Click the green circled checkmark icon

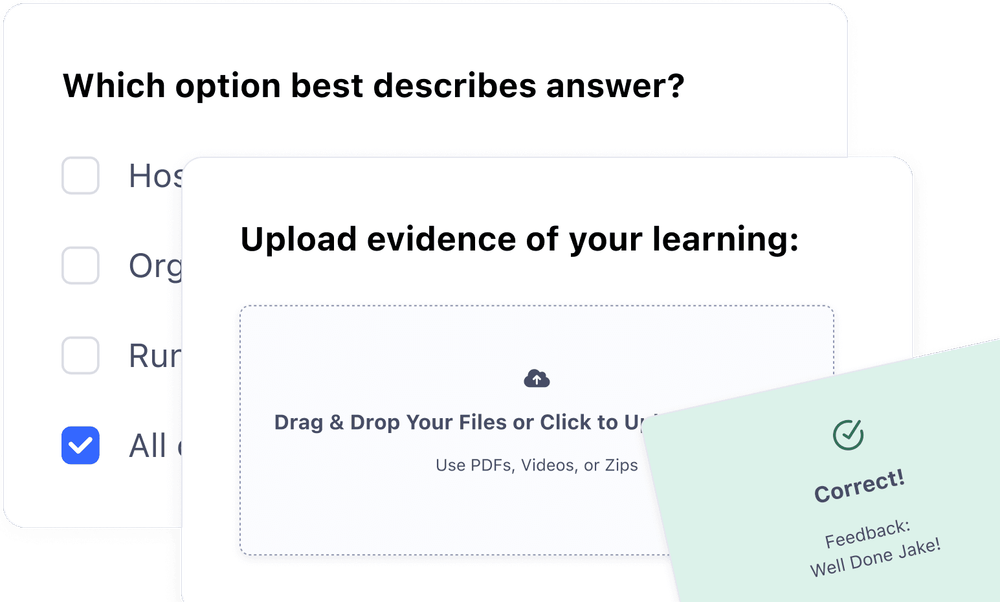coord(848,434)
